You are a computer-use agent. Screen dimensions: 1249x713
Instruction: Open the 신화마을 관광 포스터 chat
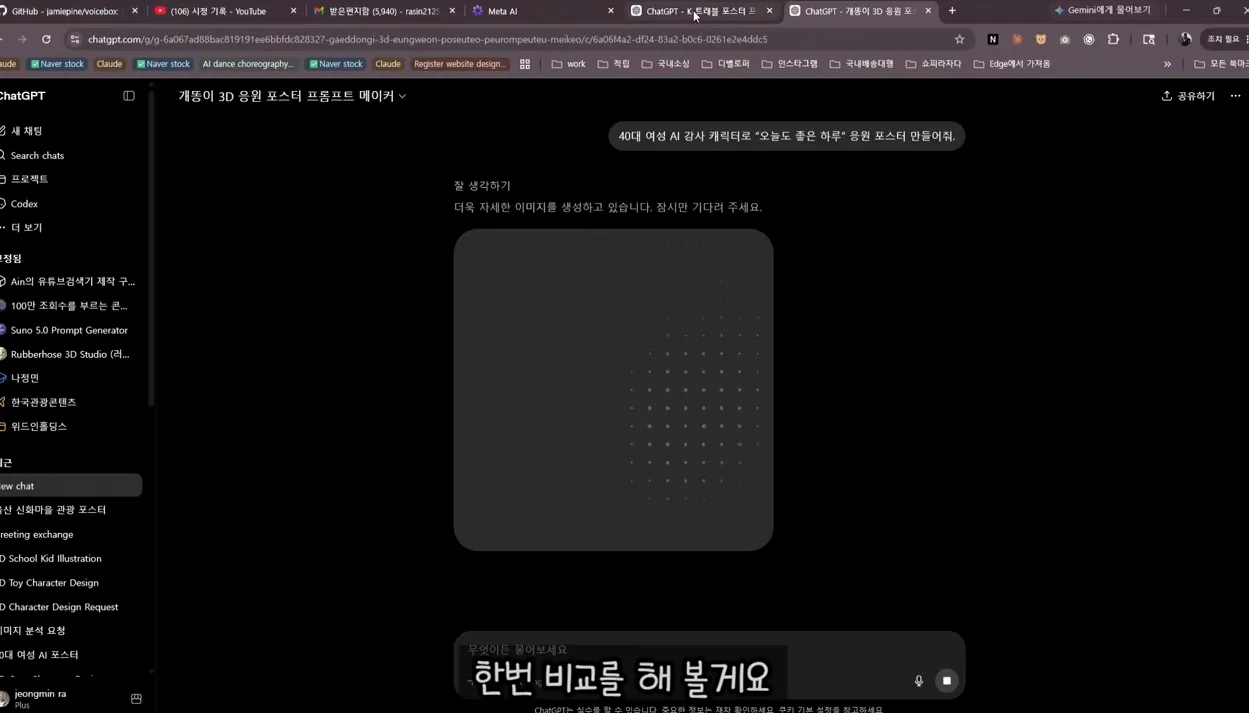coord(54,510)
